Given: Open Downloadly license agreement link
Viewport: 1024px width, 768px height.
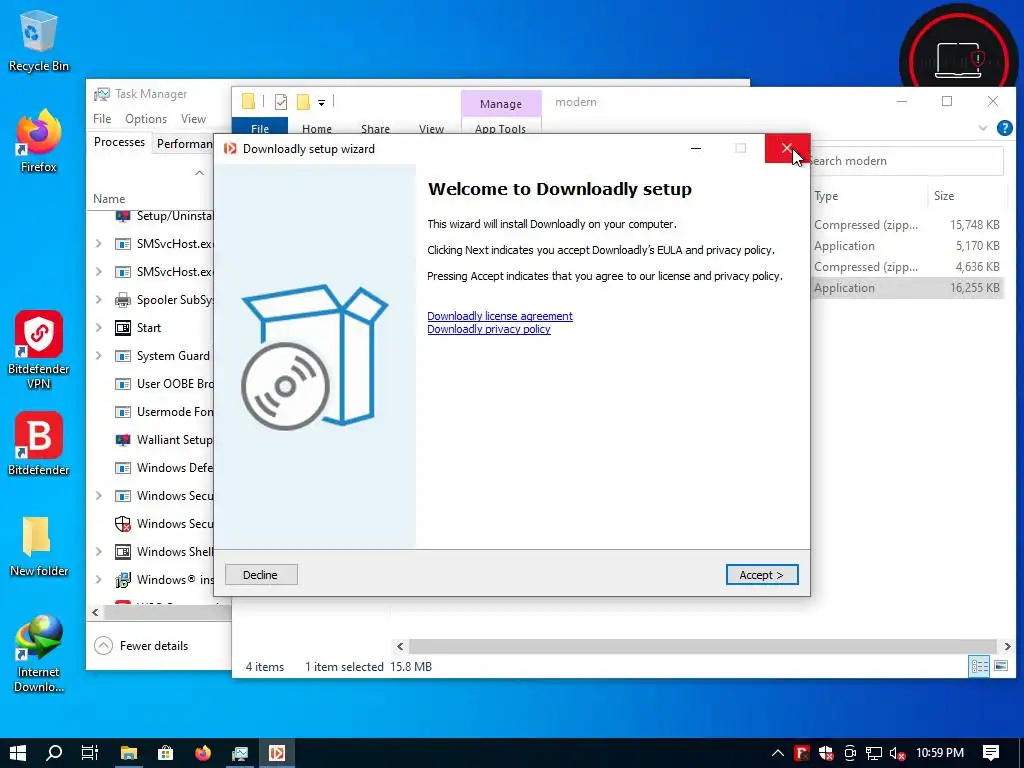Looking at the screenshot, I should point(500,316).
